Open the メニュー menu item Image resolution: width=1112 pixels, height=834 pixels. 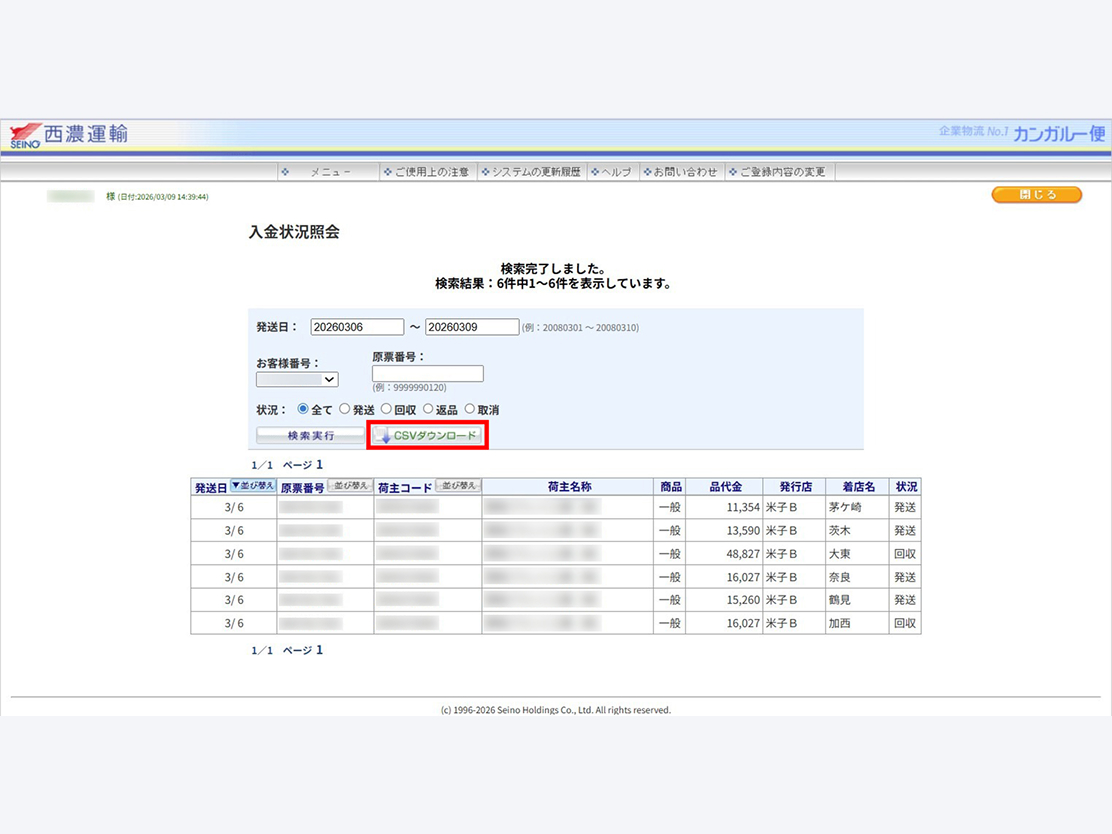pyautogui.click(x=329, y=172)
